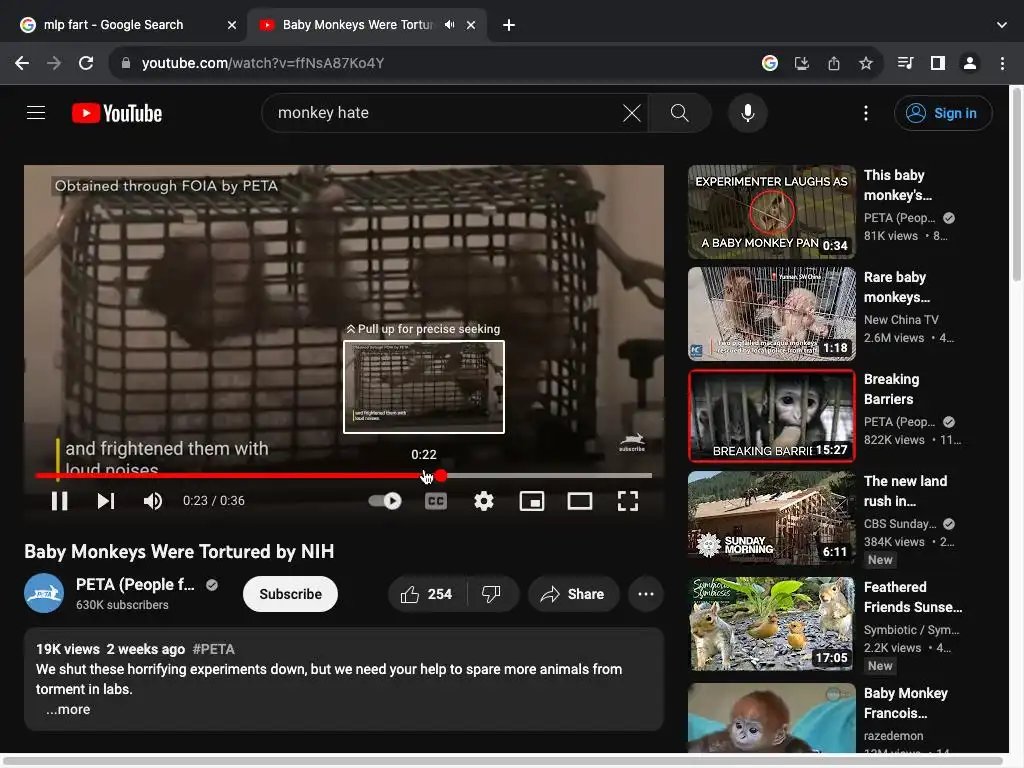Click the seek preview thumbnail in the video
Viewport: 1024px width, 768px height.
(x=424, y=387)
